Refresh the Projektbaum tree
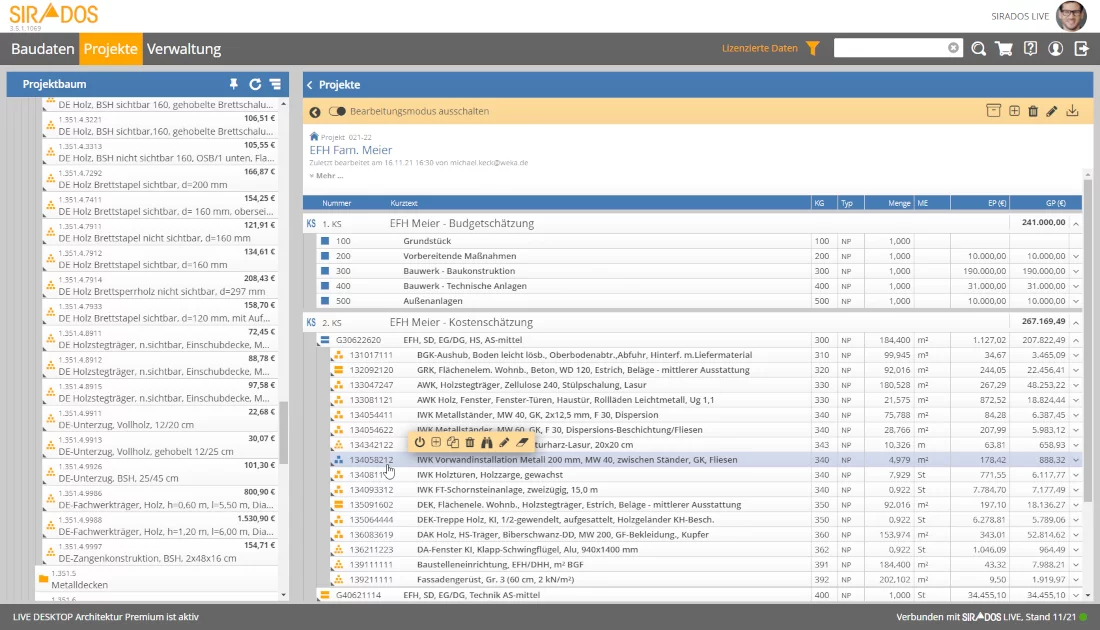1100x630 pixels. [x=255, y=85]
